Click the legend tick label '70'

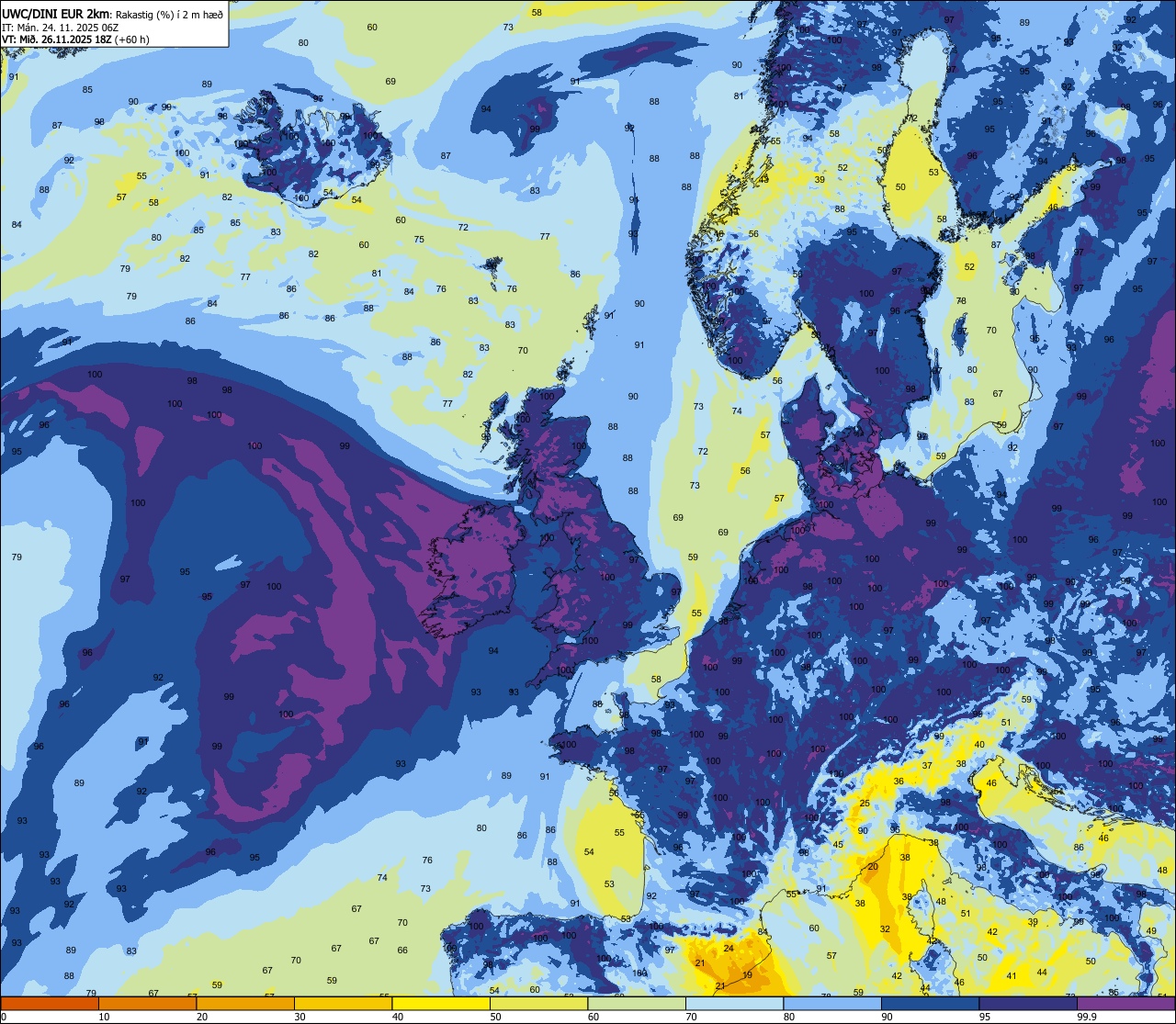click(691, 1017)
